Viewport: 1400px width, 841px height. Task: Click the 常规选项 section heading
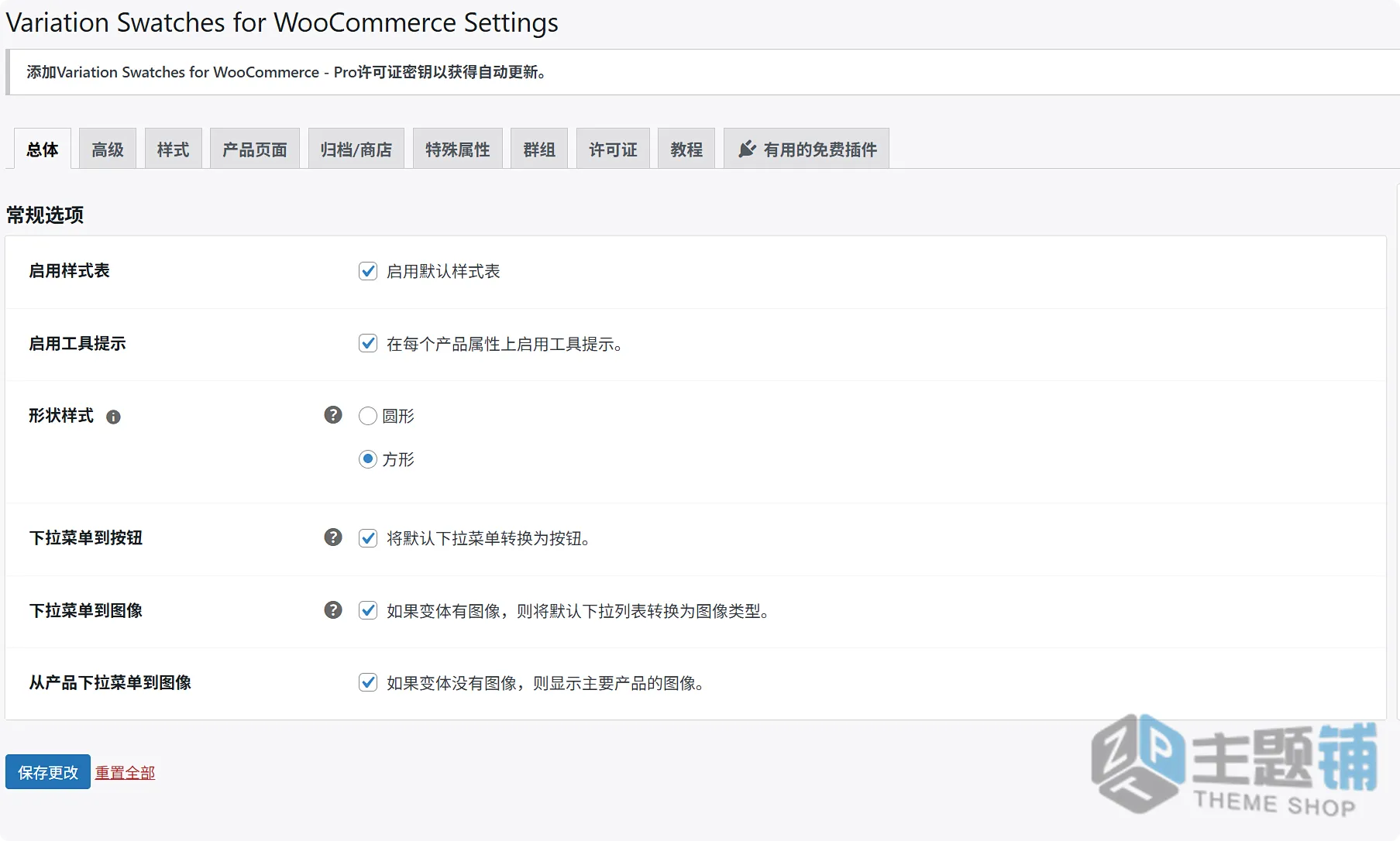[45, 215]
